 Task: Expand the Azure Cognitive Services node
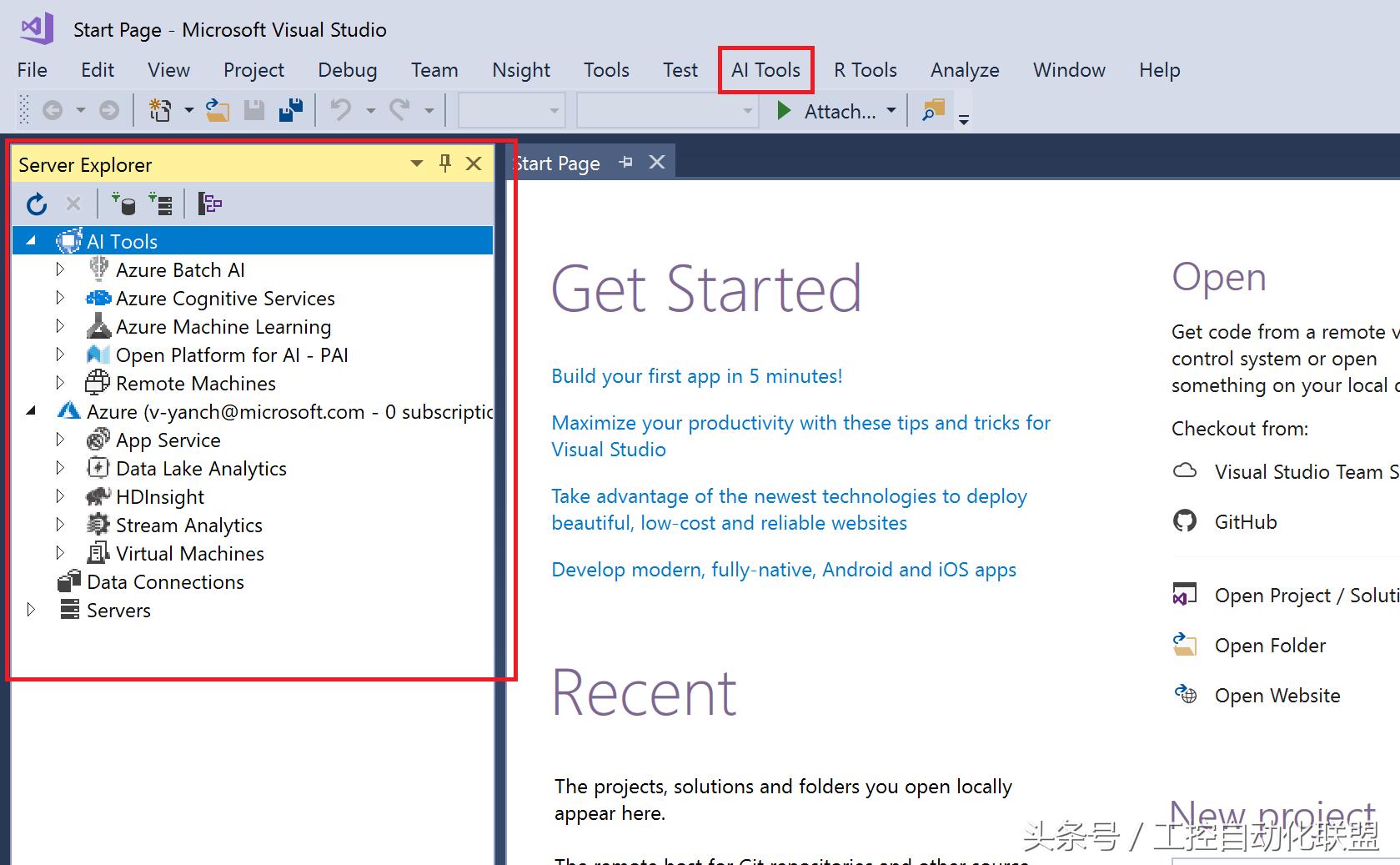click(x=60, y=298)
